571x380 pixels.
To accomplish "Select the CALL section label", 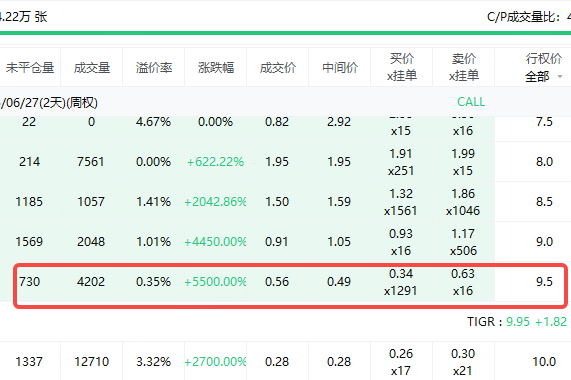I will (471, 102).
